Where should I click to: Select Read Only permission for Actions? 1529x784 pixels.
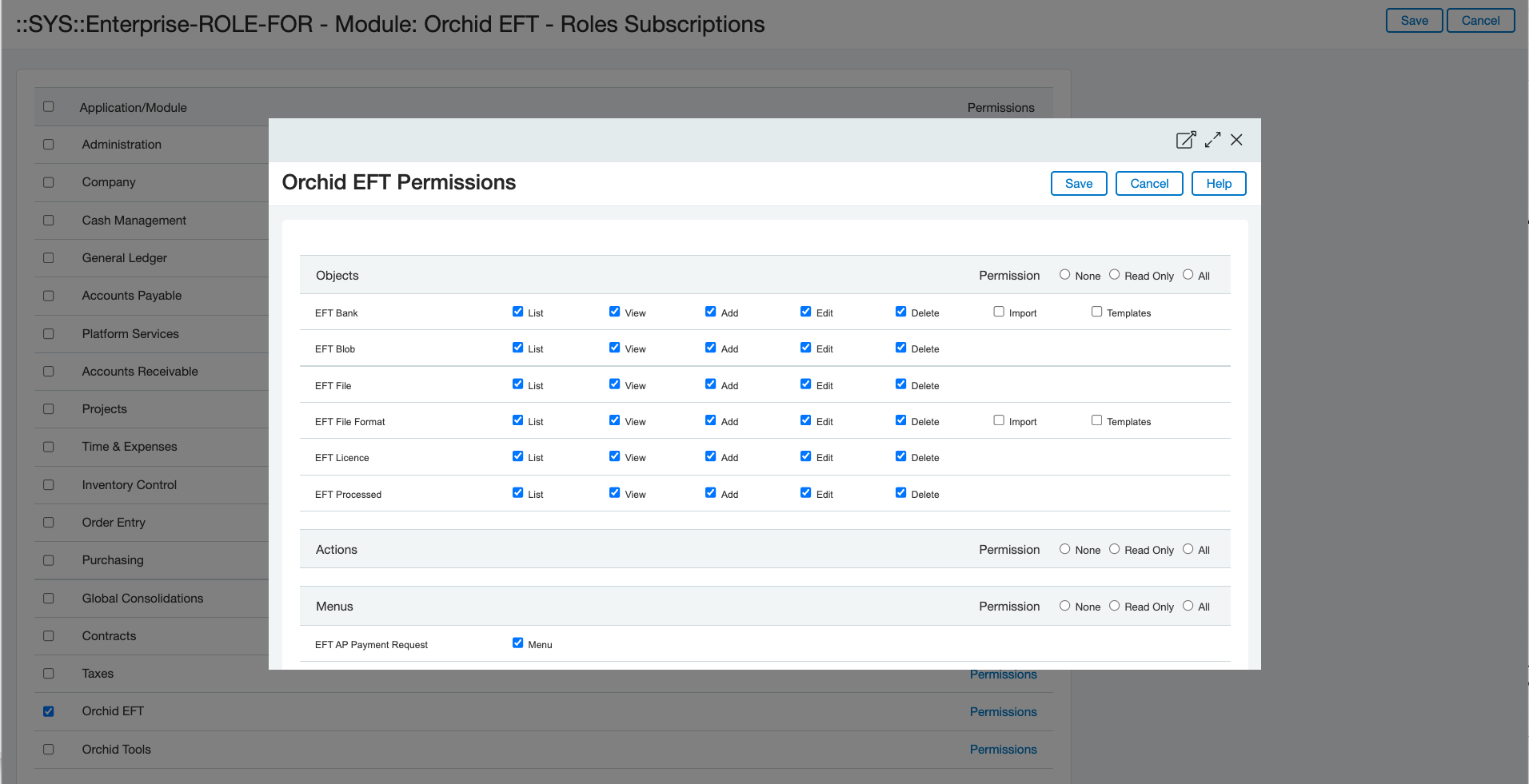click(1114, 549)
